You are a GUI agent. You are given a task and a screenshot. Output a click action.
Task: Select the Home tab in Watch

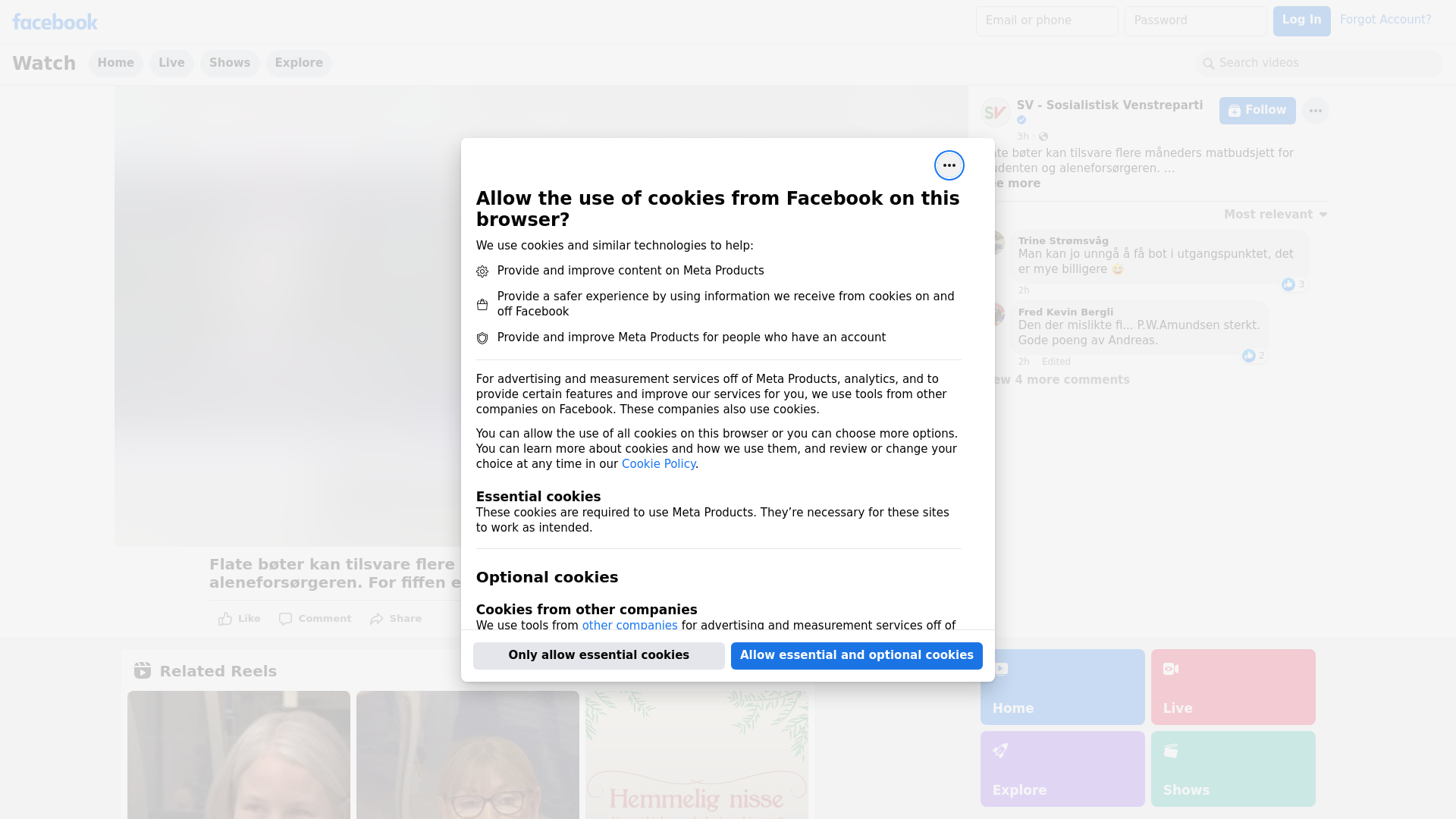click(115, 63)
